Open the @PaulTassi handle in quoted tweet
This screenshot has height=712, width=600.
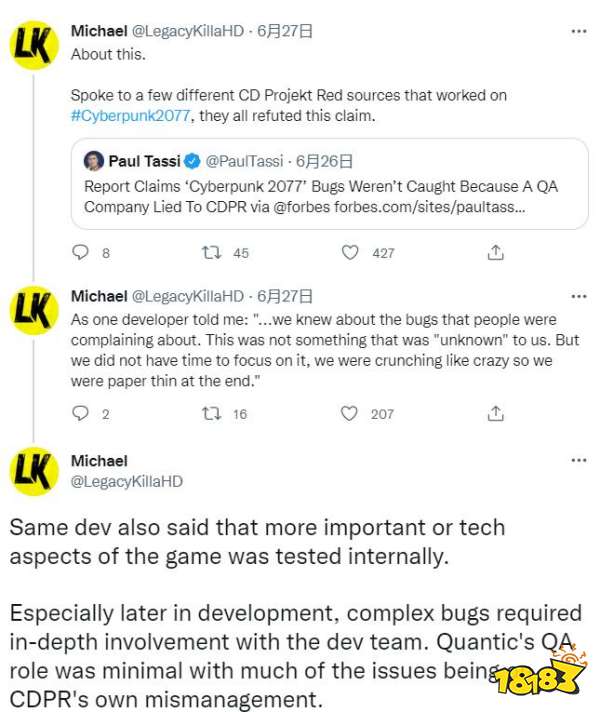tap(244, 161)
